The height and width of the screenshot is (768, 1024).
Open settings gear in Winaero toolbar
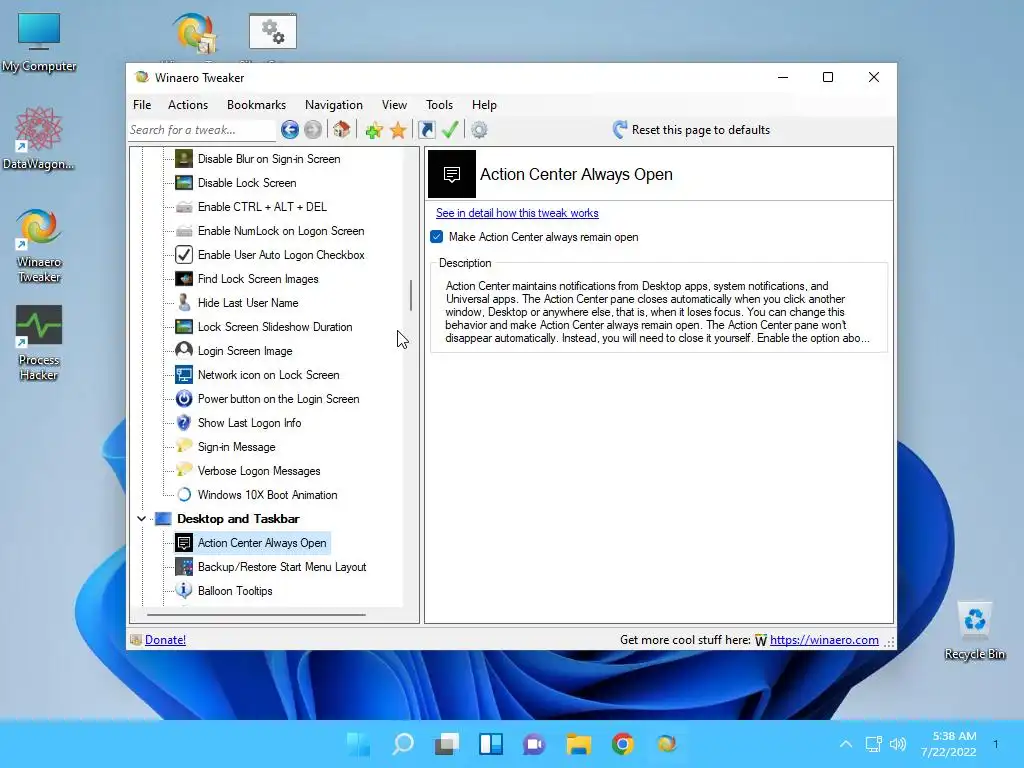479,130
